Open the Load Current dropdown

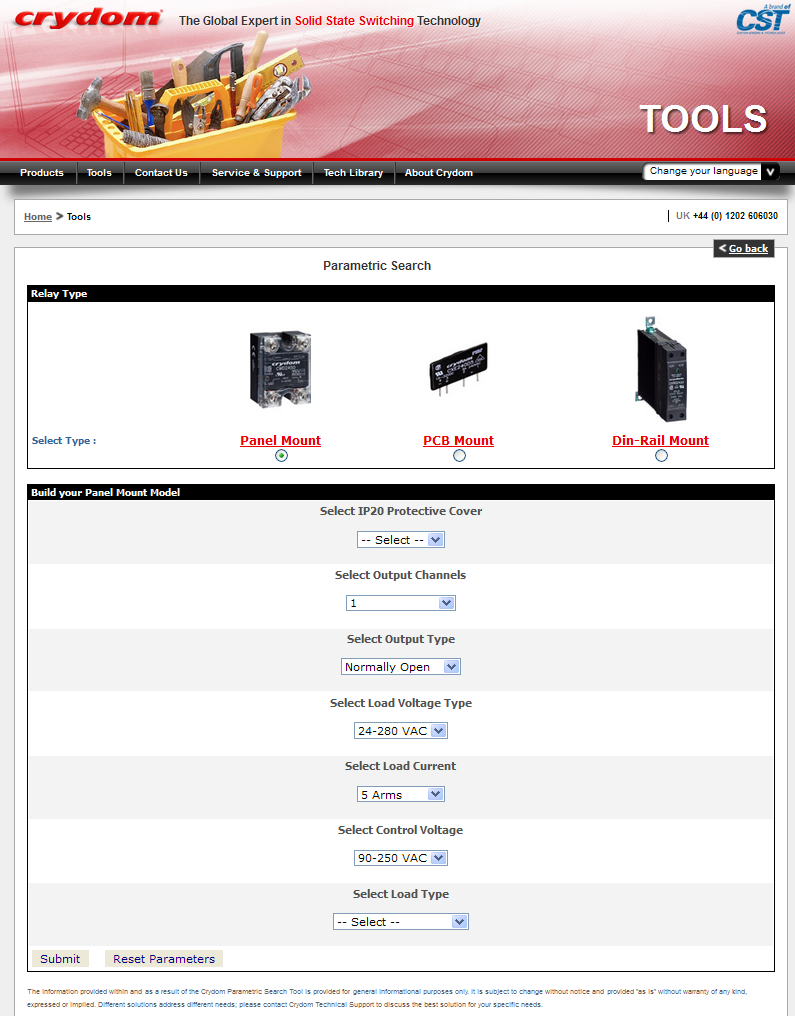400,794
